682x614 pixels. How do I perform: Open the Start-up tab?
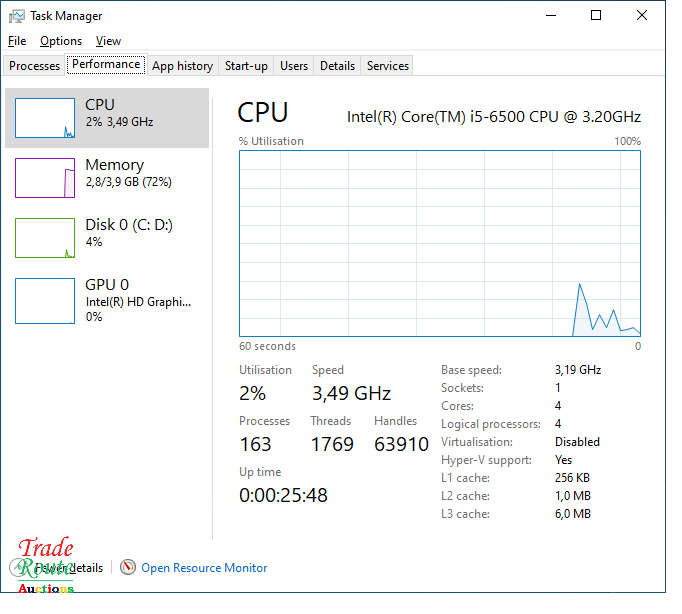pos(246,66)
